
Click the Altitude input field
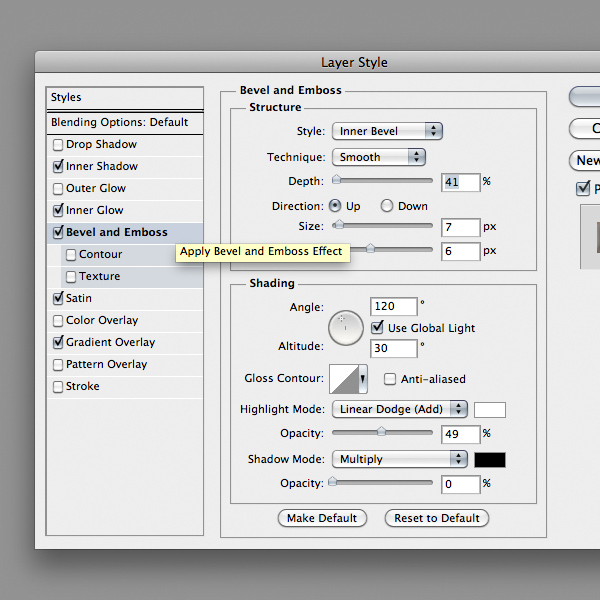point(394,349)
